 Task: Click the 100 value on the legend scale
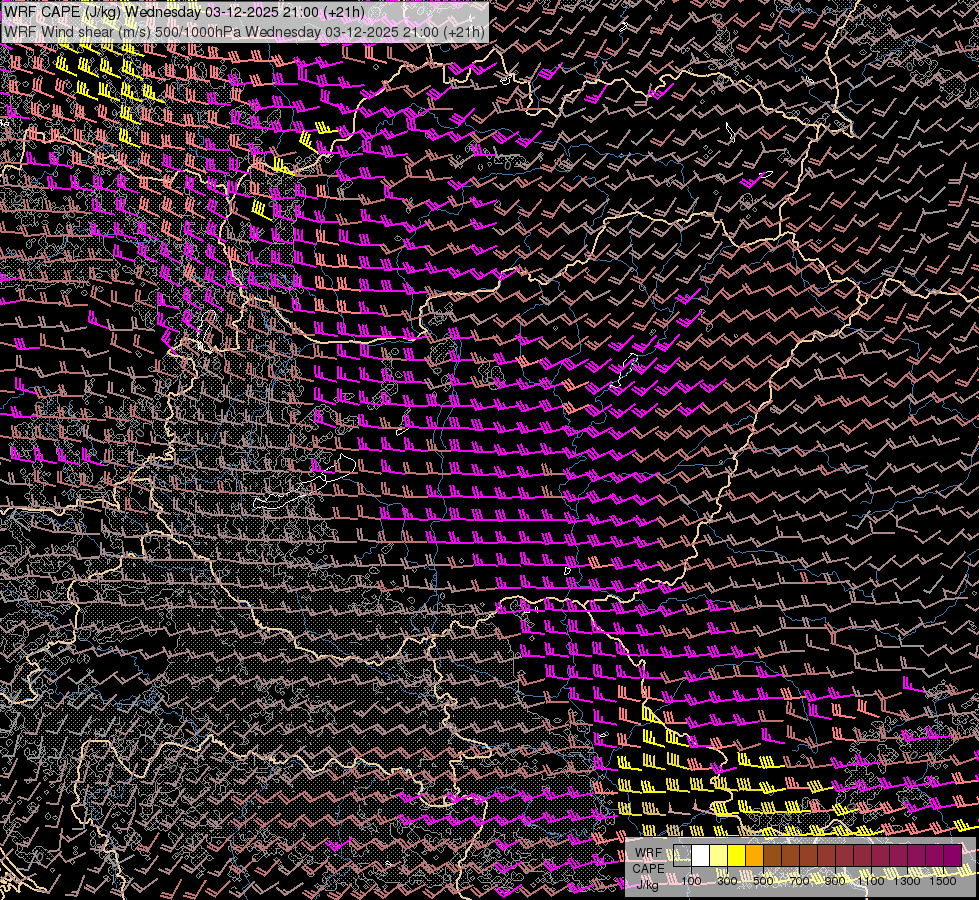(x=691, y=881)
